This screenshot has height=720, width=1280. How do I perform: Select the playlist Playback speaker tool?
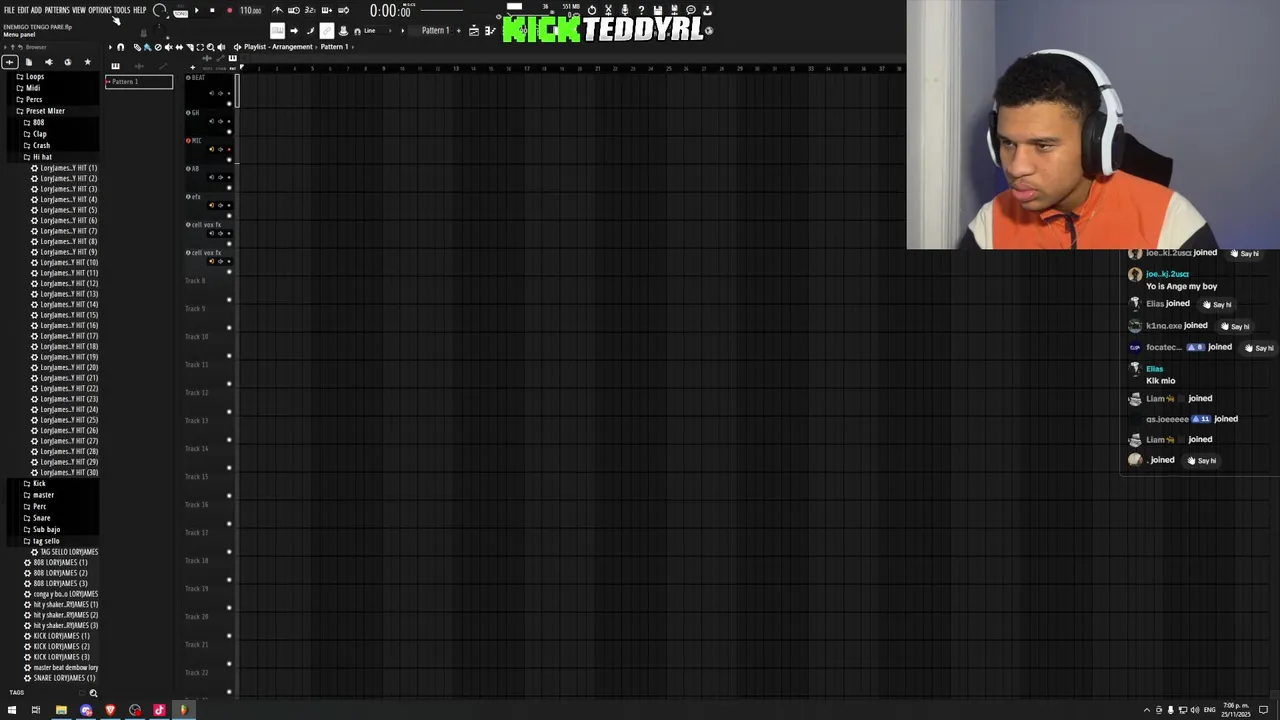click(x=221, y=47)
